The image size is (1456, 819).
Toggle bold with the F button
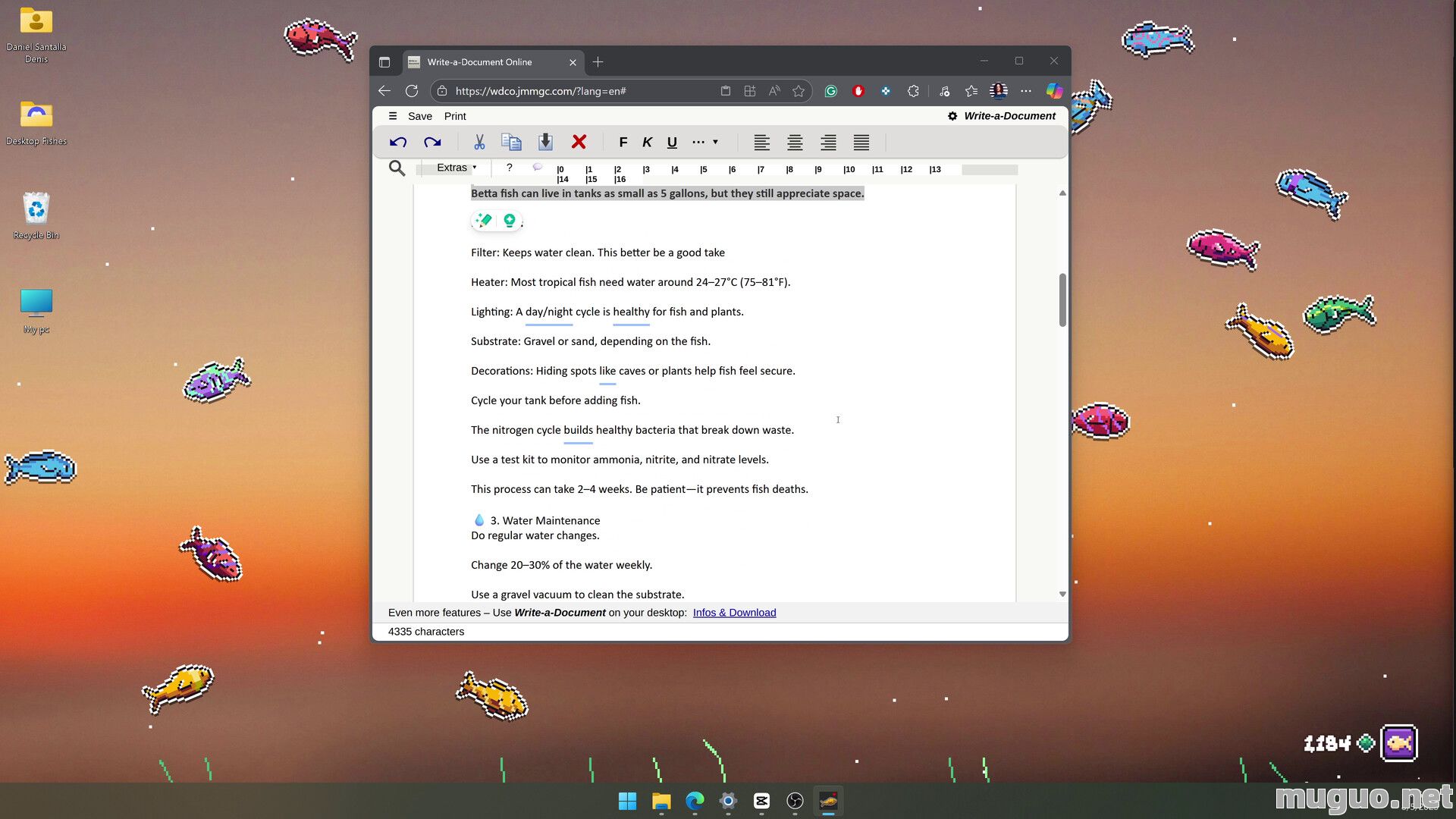click(623, 143)
